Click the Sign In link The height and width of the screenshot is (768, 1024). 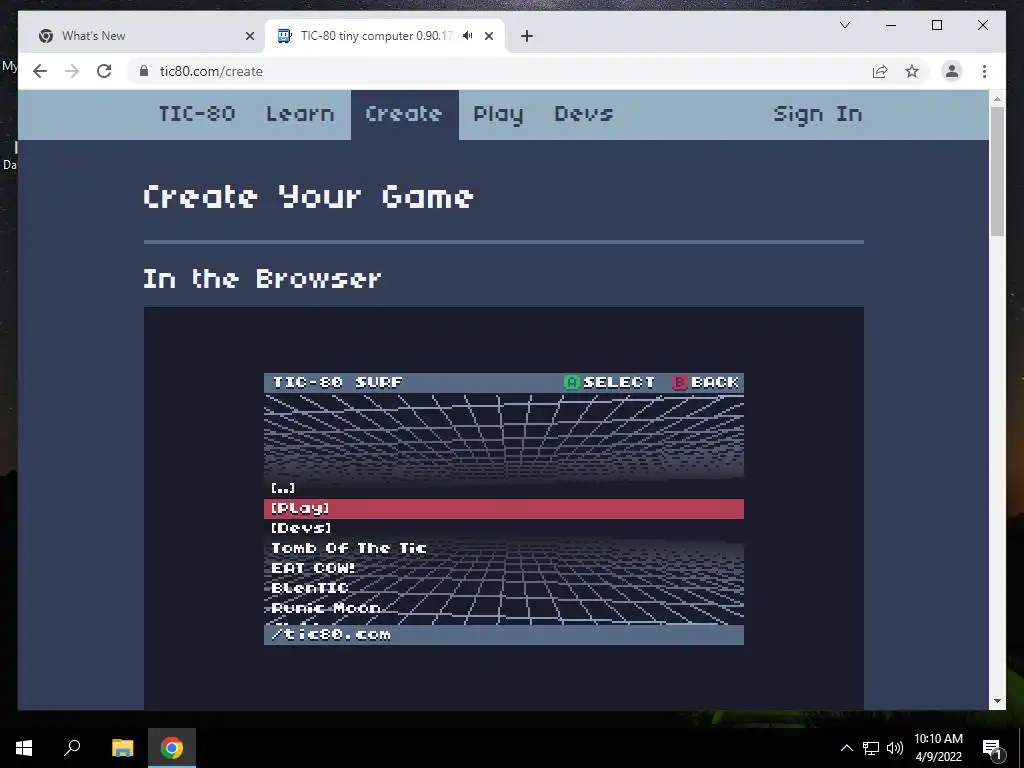[x=818, y=115]
